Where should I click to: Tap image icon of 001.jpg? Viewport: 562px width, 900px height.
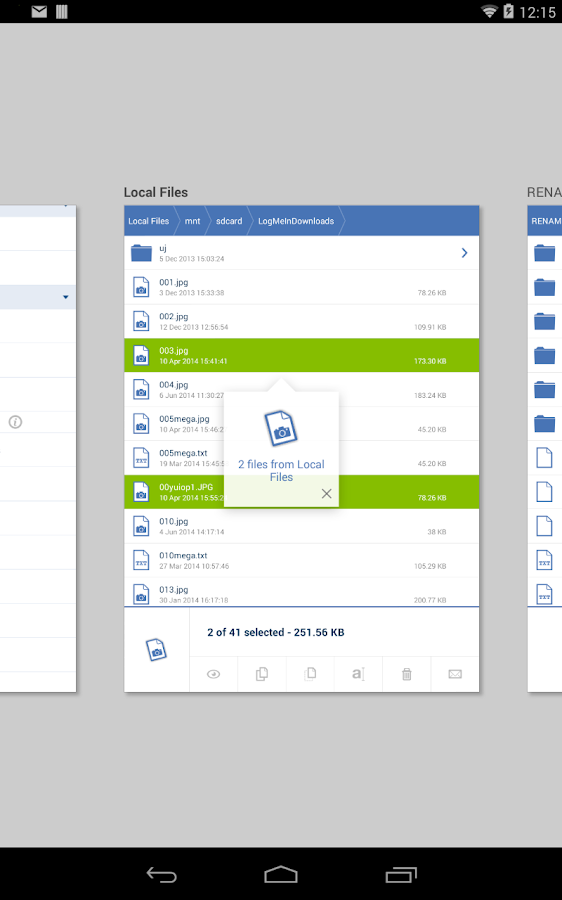pyautogui.click(x=141, y=287)
